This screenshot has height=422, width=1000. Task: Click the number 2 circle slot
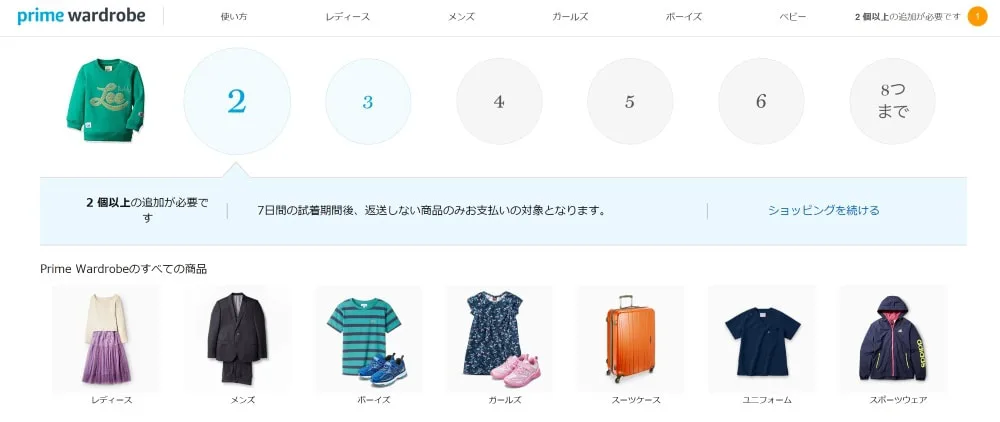coord(237,101)
